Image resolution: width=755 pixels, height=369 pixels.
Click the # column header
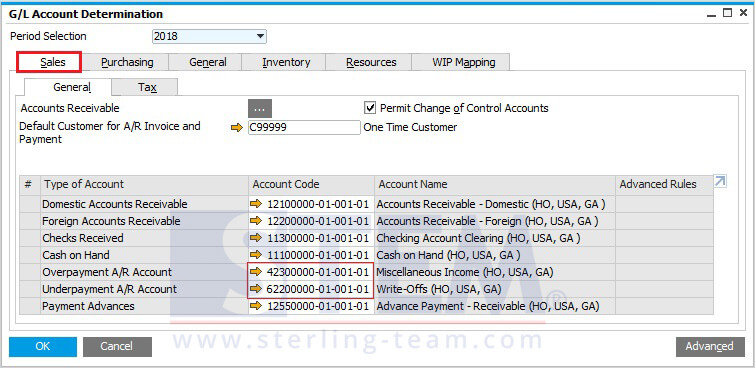click(29, 184)
